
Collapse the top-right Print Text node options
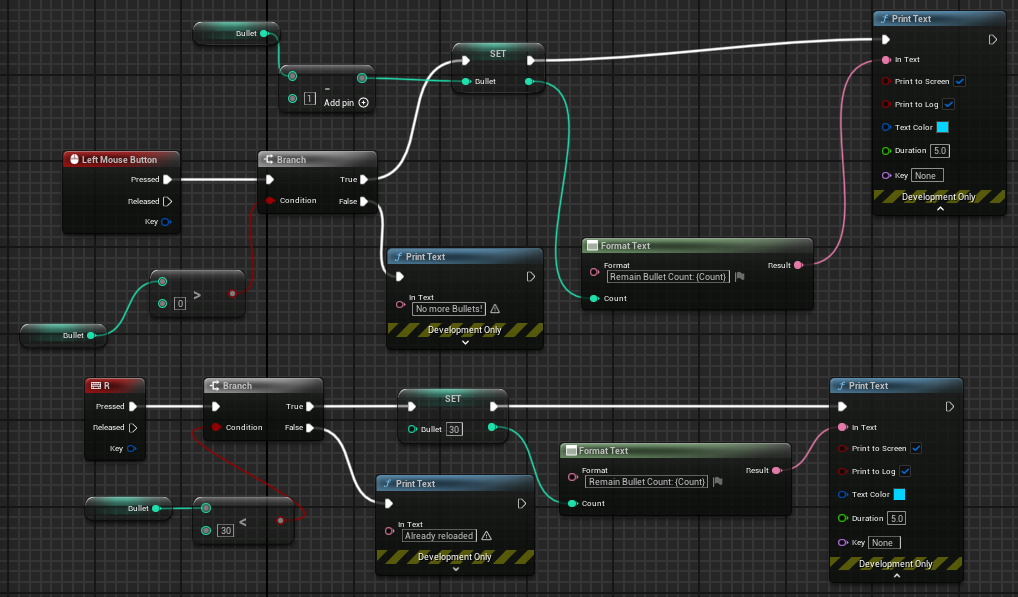pos(940,209)
